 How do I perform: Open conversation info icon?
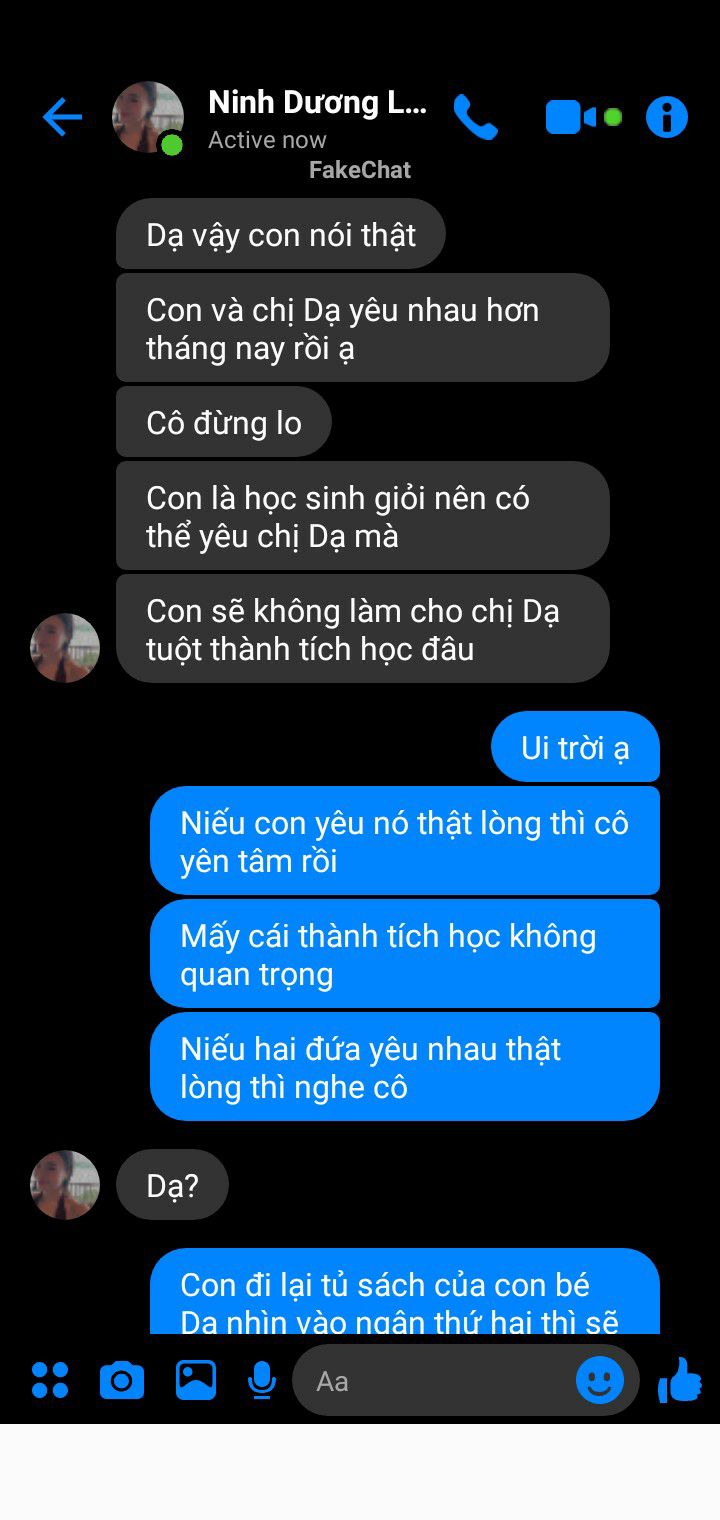coord(667,118)
